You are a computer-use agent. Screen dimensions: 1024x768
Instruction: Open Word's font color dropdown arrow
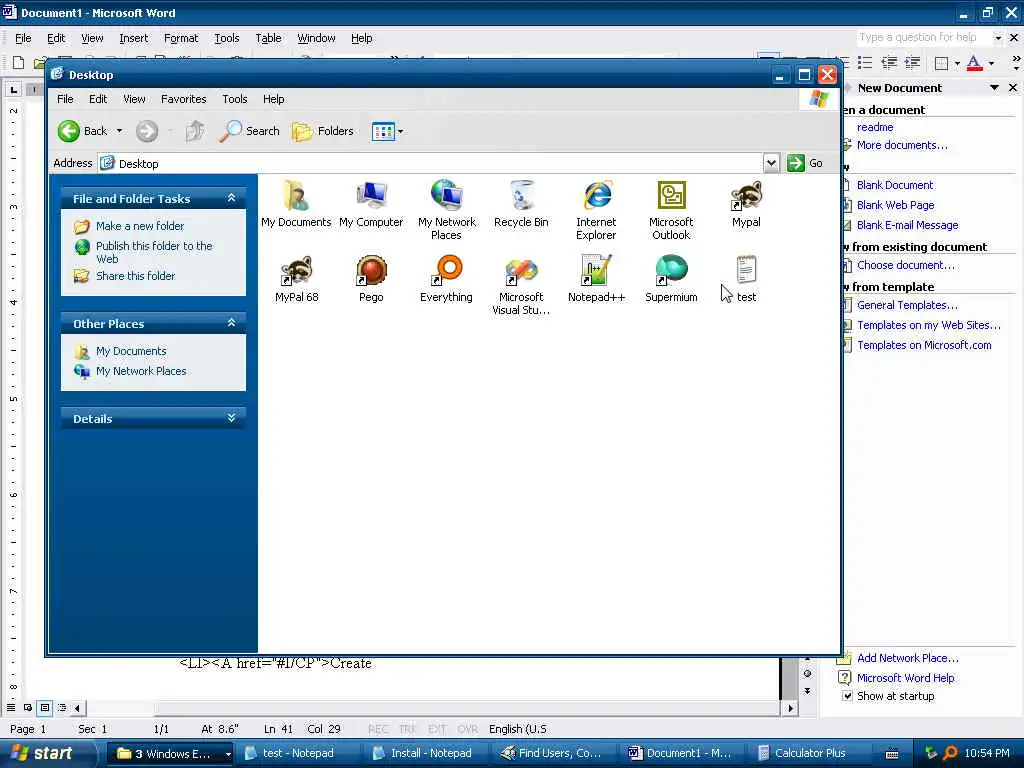tap(991, 63)
